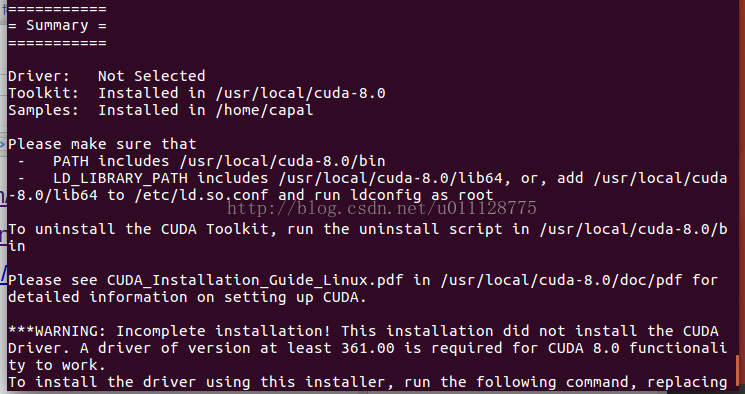Click the 'Not Selected' driver status text

click(x=152, y=76)
